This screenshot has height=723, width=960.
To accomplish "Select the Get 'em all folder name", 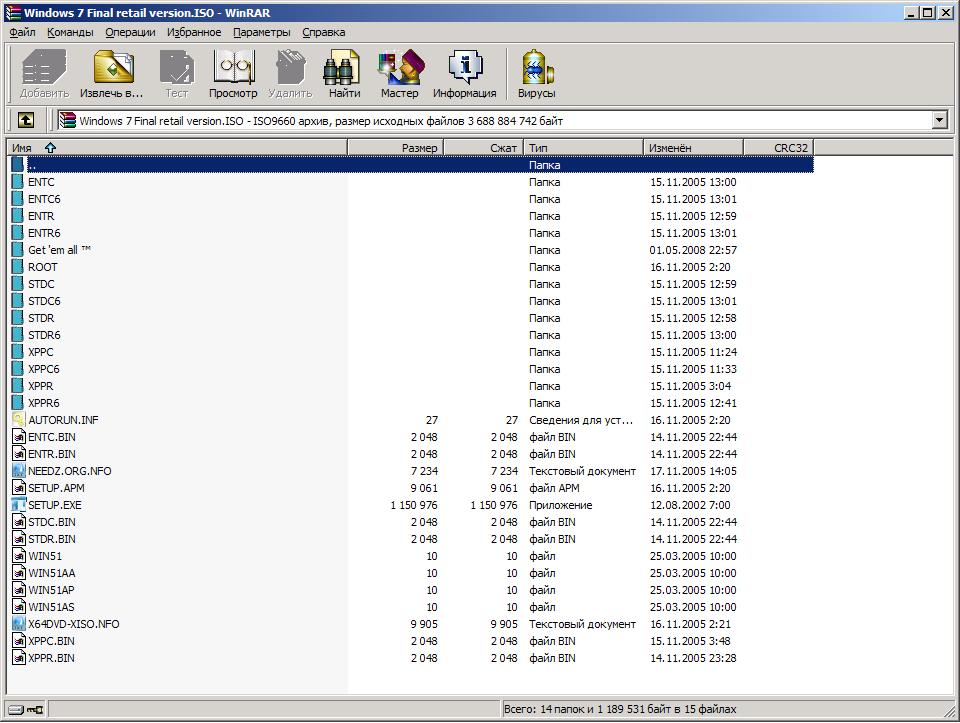I will [59, 250].
